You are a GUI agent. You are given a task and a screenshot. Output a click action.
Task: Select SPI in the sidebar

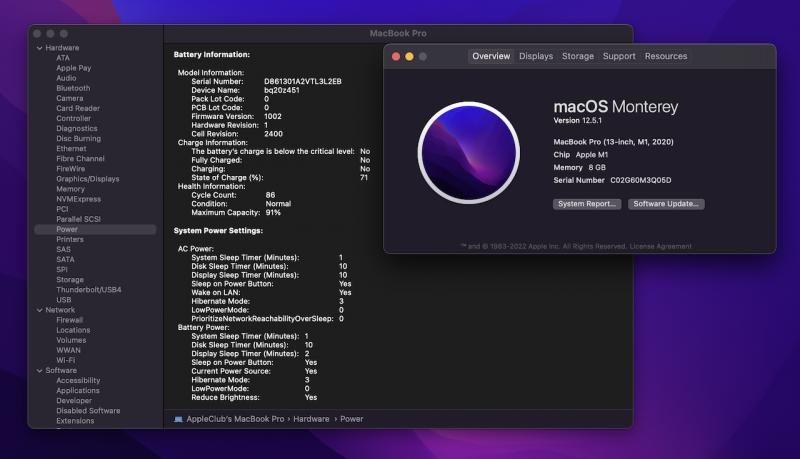point(62,270)
